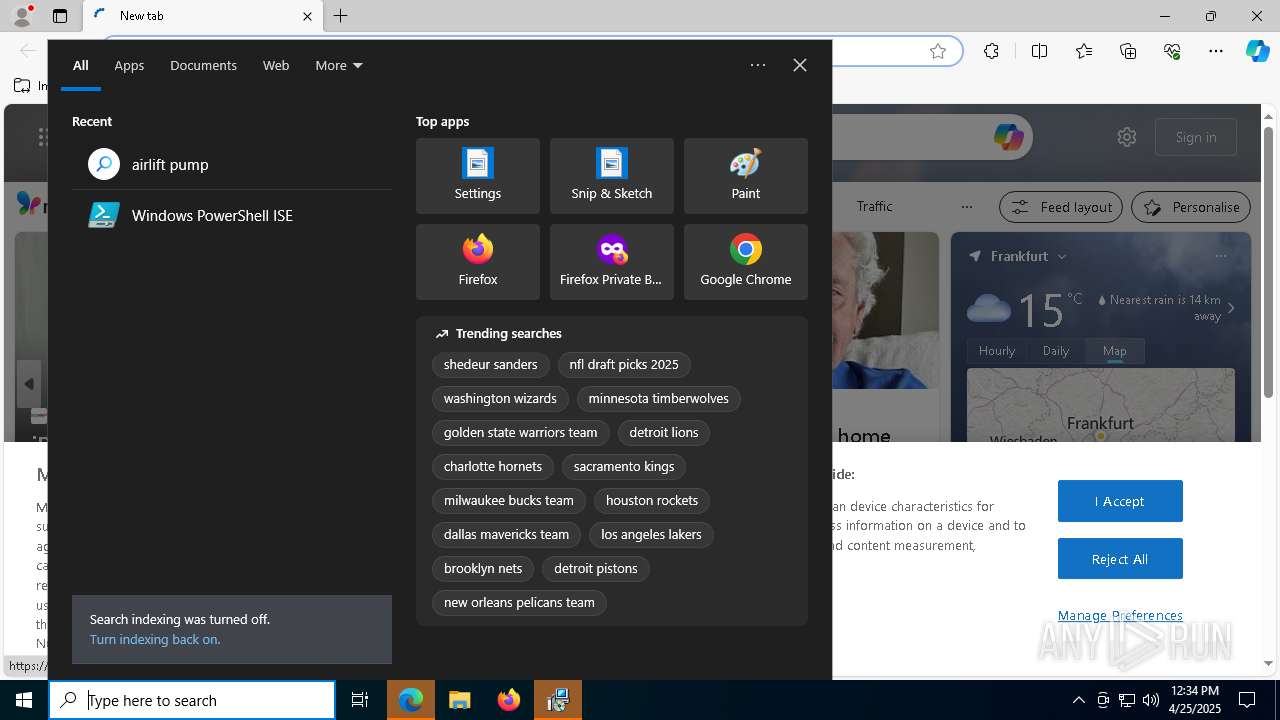Click Turn indexing back on link
This screenshot has width=1280, height=720.
155,639
